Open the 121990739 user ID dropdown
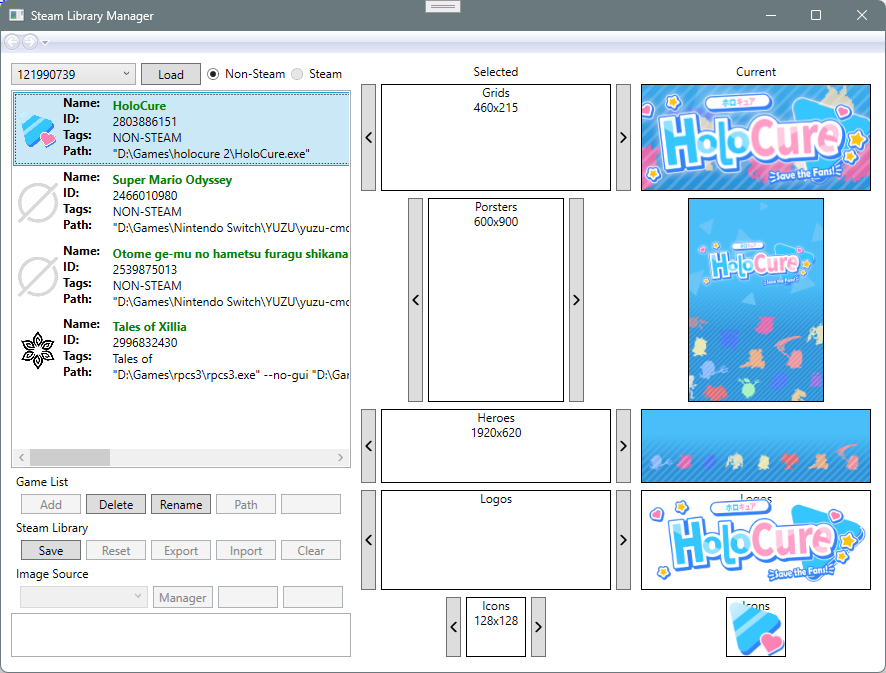 73,74
